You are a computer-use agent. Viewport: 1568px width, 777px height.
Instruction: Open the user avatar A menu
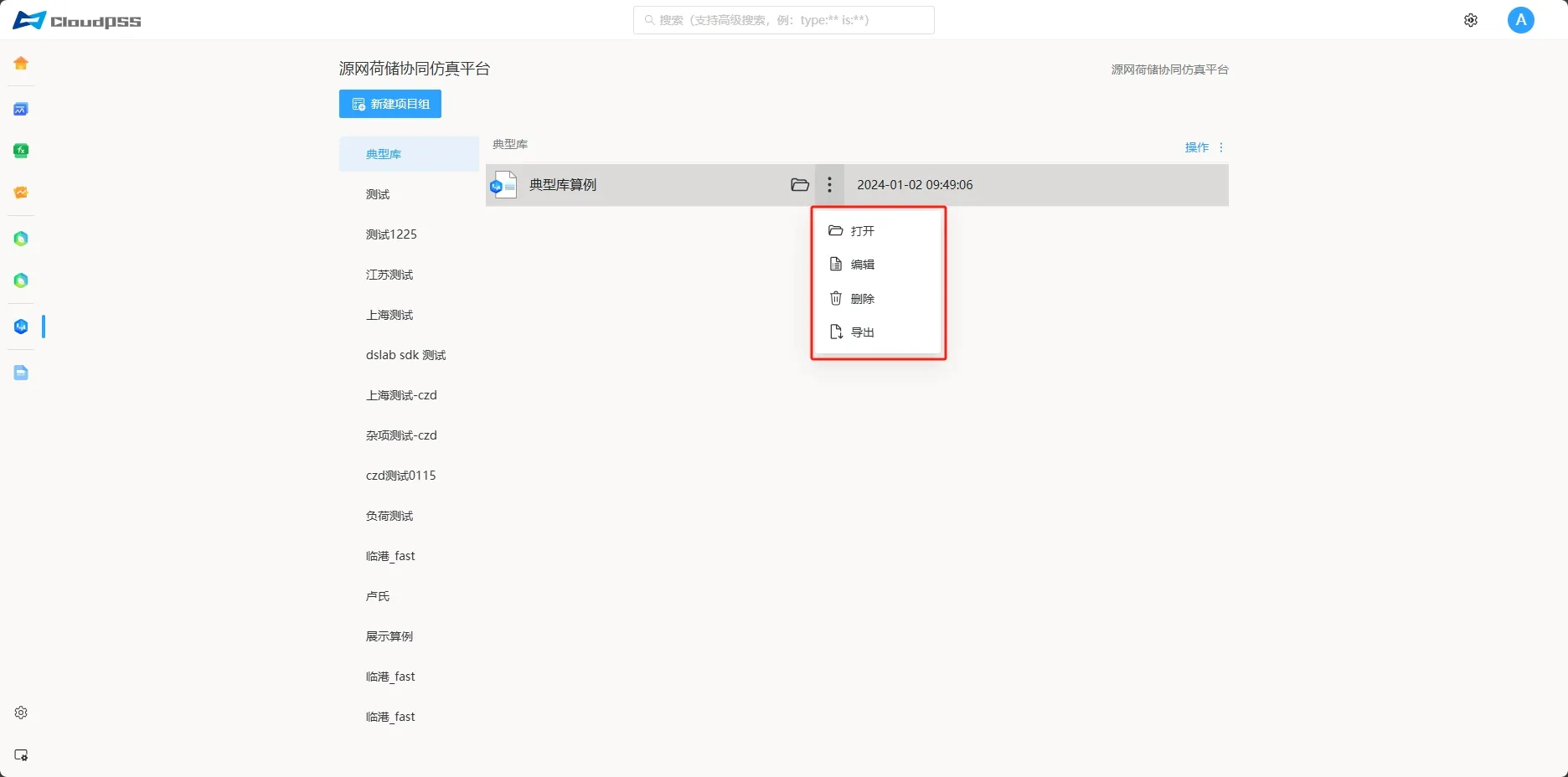(x=1520, y=20)
